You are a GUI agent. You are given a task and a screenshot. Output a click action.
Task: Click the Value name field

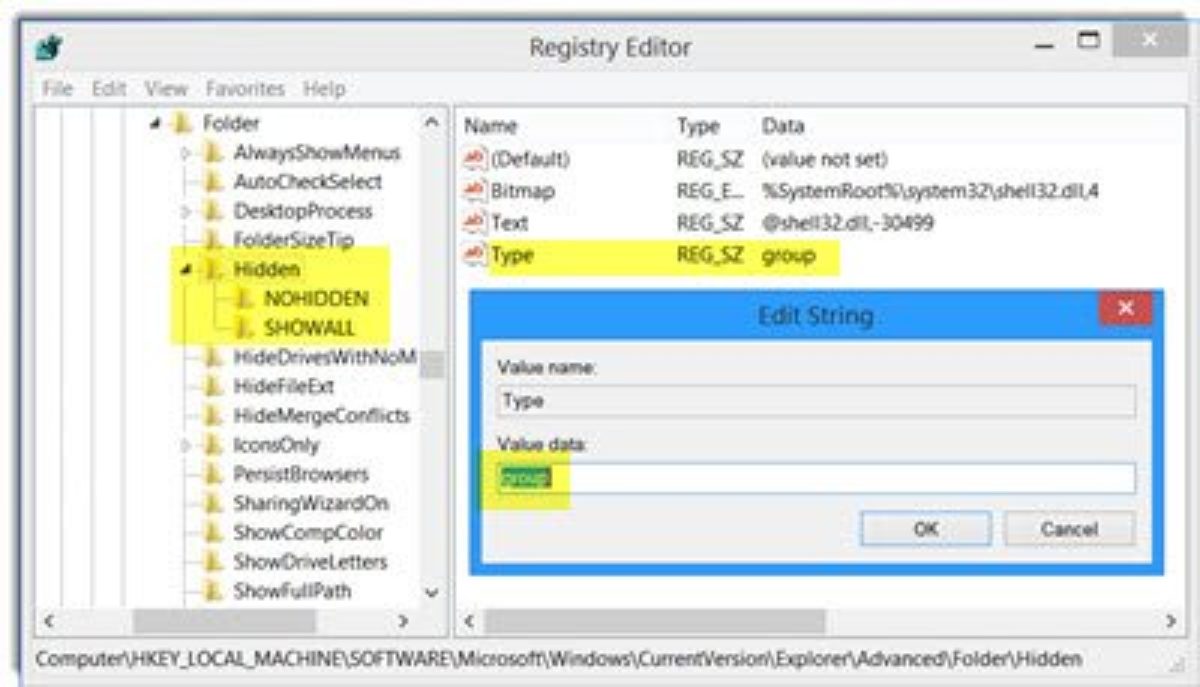[815, 401]
